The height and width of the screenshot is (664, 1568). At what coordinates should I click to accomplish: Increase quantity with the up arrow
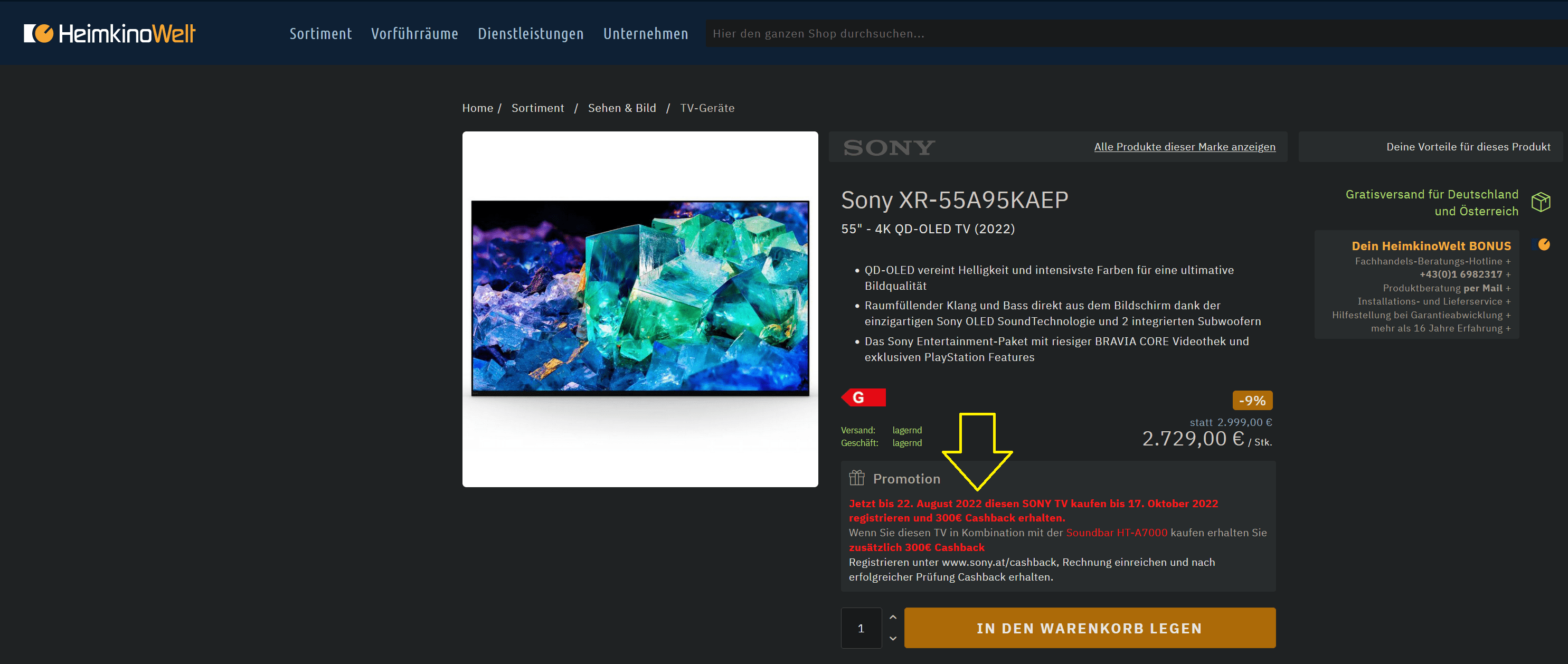point(892,617)
